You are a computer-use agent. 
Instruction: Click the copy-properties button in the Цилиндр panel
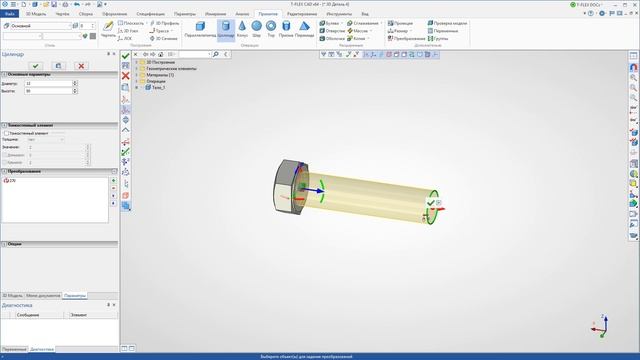click(58, 66)
